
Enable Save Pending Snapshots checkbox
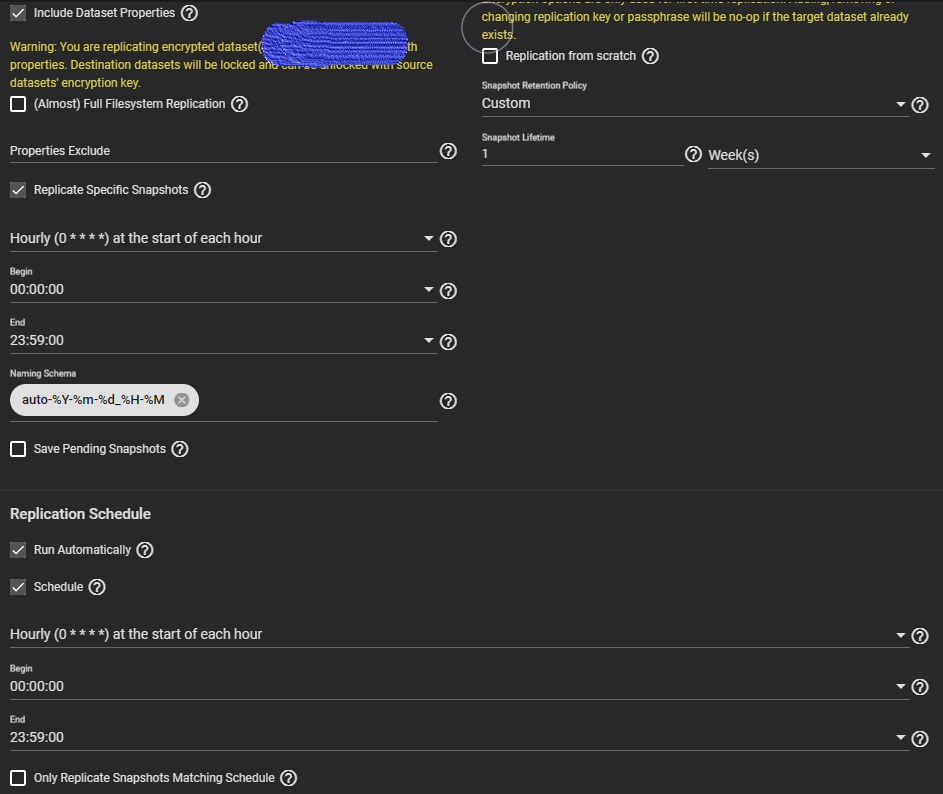(x=18, y=449)
